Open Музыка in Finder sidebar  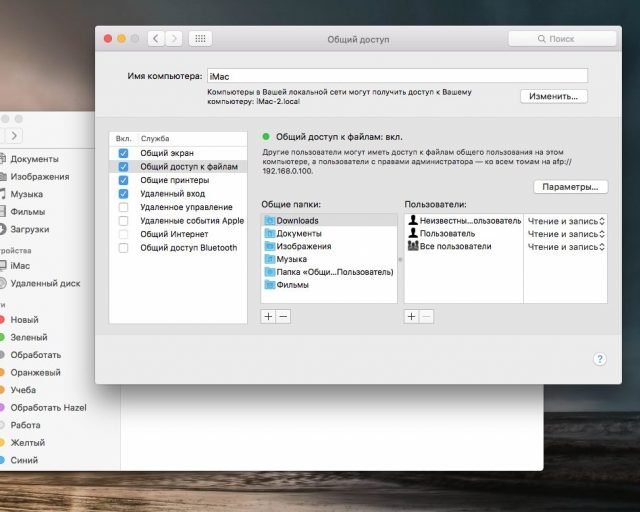27,194
